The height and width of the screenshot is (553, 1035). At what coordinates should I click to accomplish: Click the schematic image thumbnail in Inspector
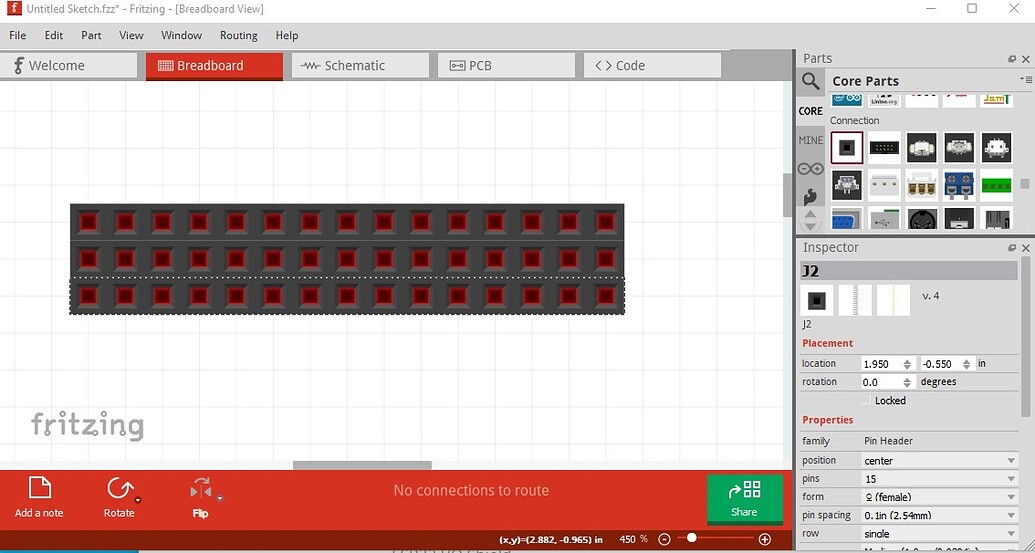[x=855, y=300]
